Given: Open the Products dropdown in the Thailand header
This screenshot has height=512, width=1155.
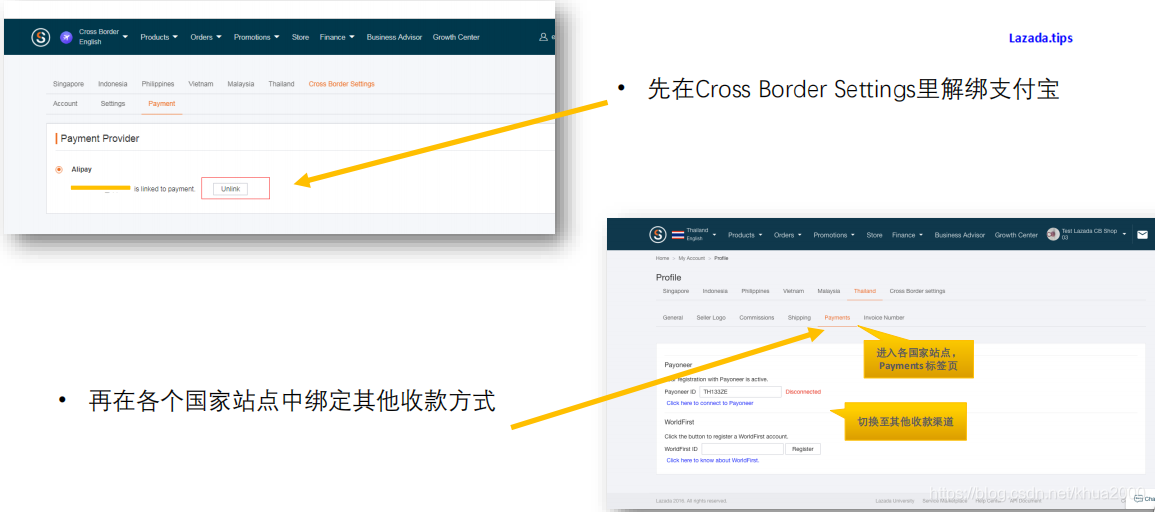Looking at the screenshot, I should 745,235.
